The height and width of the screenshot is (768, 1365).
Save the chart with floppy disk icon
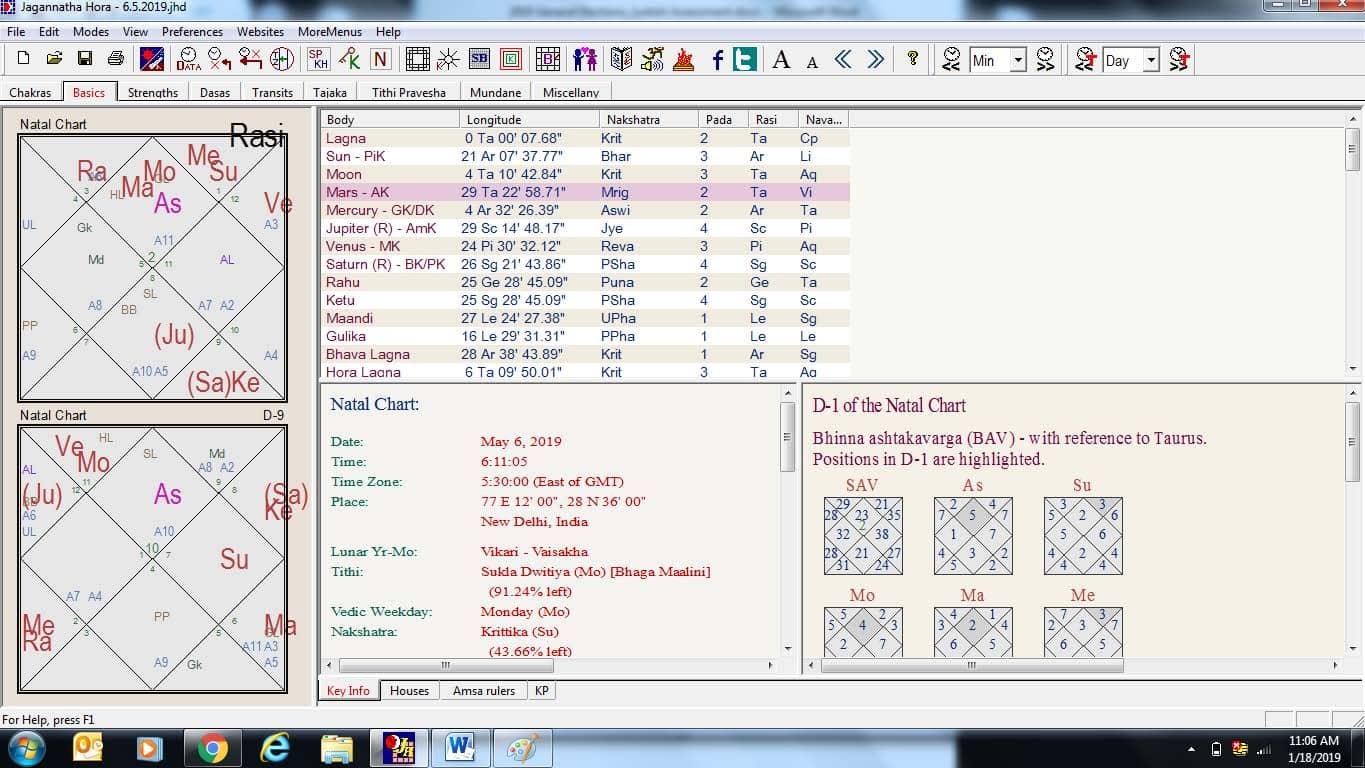click(85, 59)
